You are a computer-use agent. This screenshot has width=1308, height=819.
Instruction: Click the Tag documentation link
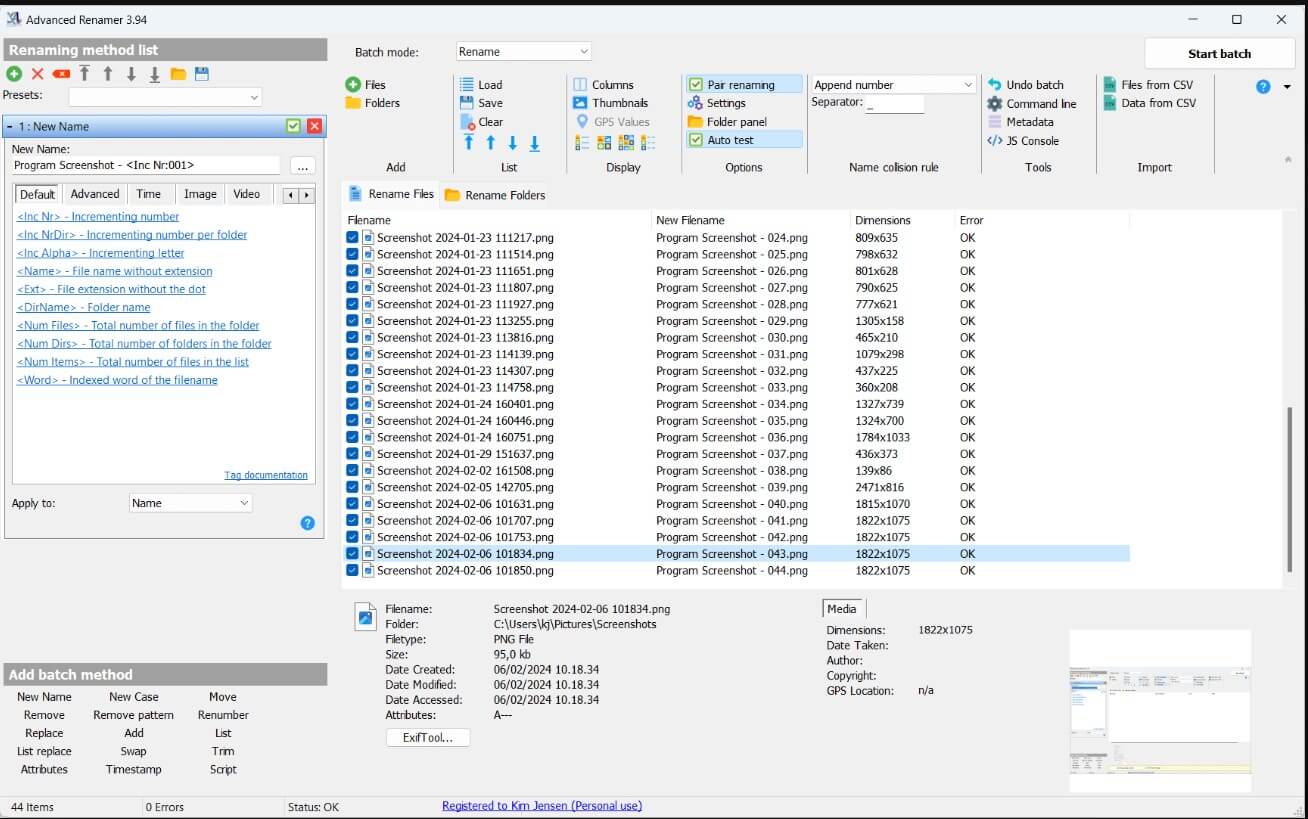coord(266,476)
